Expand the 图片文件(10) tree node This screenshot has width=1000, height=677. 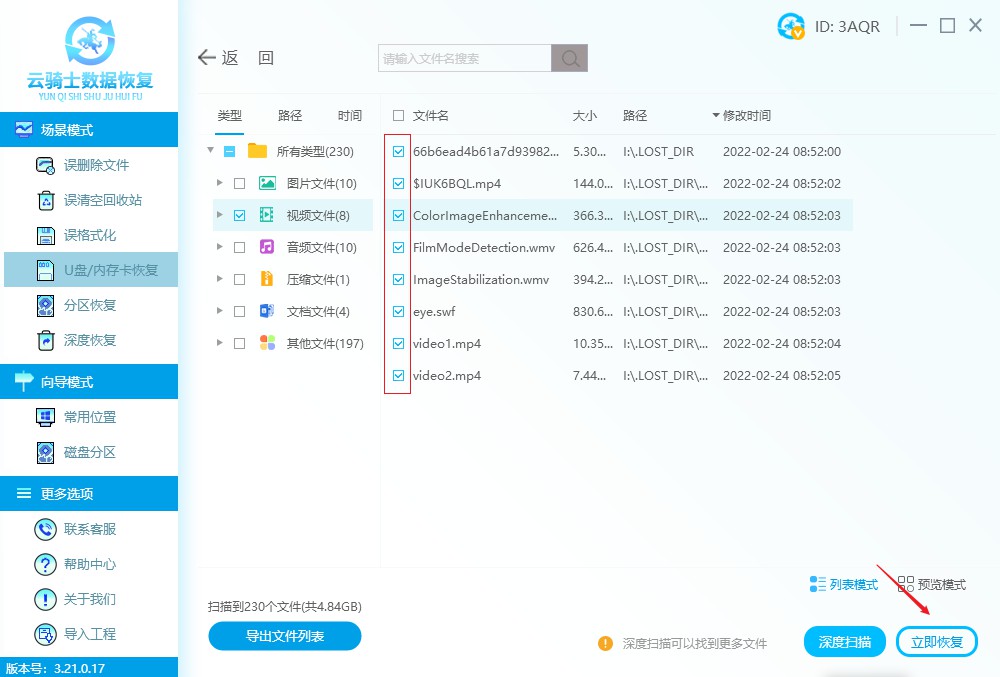[219, 183]
